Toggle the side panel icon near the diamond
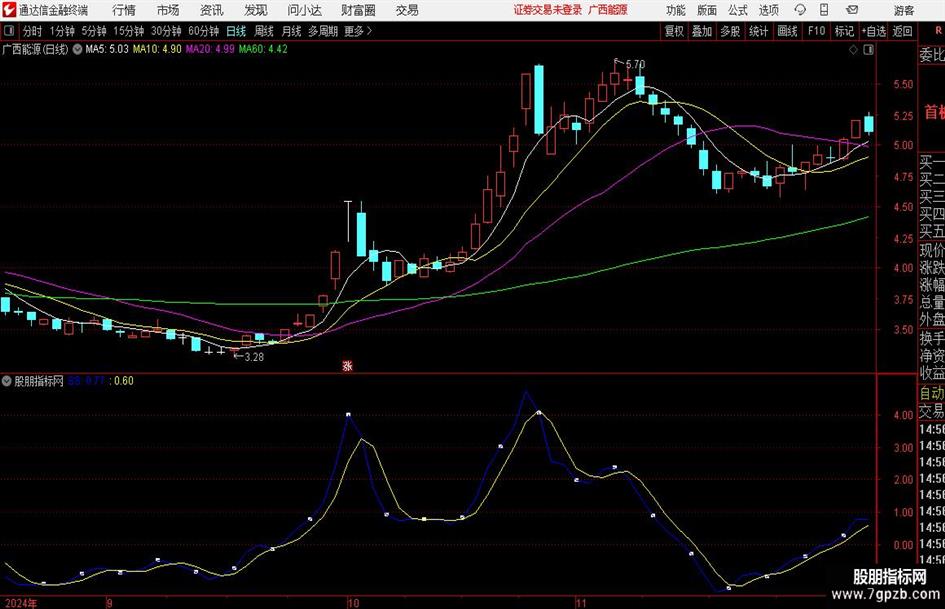945x609 pixels. click(x=868, y=50)
